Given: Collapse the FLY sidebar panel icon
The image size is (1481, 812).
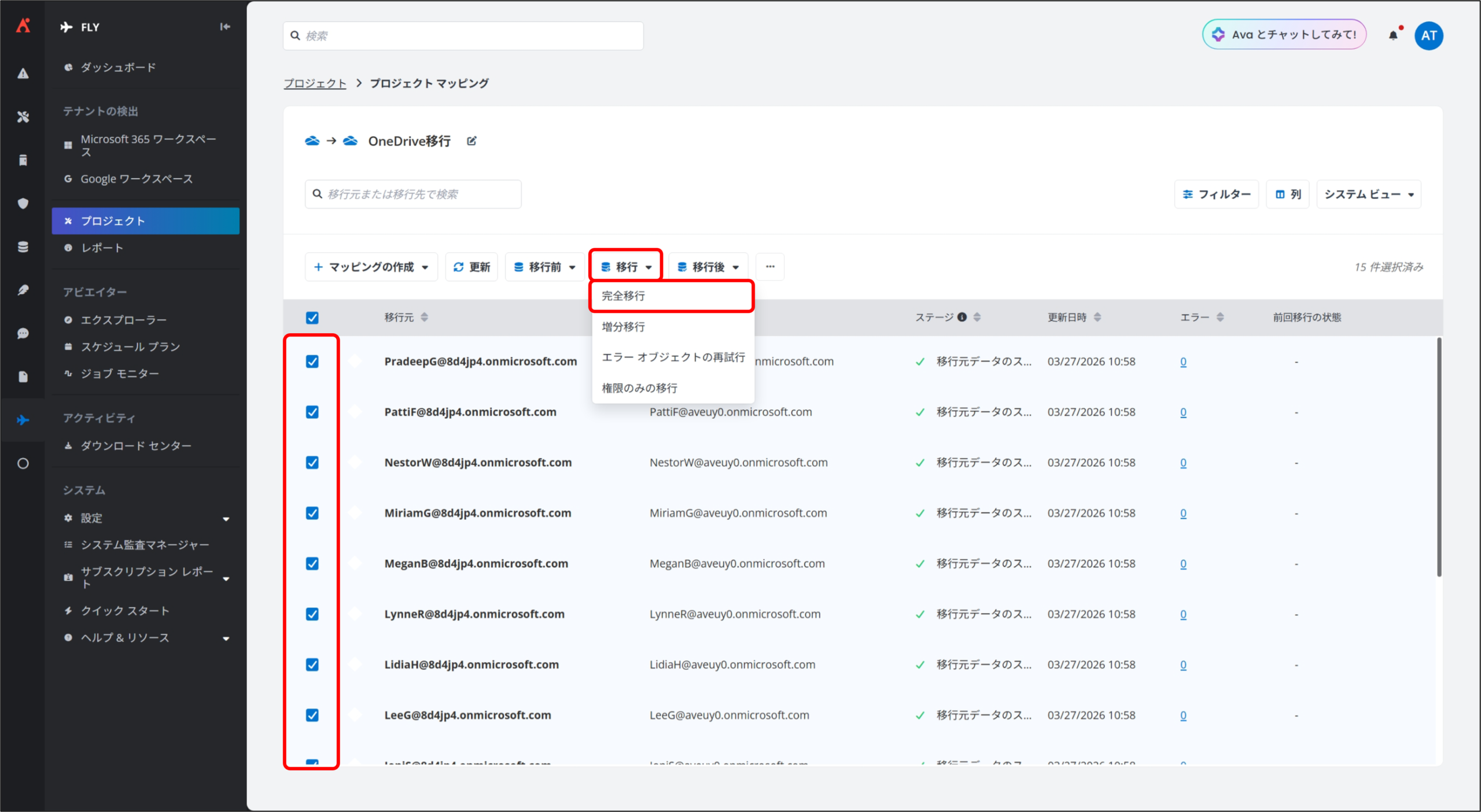Looking at the screenshot, I should click(x=225, y=27).
